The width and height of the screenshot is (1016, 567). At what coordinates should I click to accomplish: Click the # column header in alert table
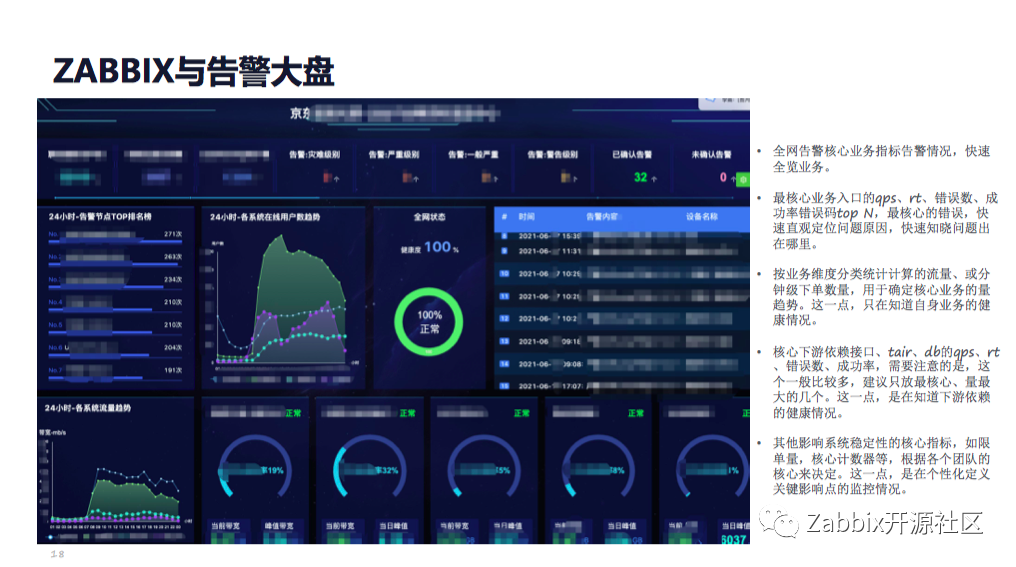click(x=504, y=216)
